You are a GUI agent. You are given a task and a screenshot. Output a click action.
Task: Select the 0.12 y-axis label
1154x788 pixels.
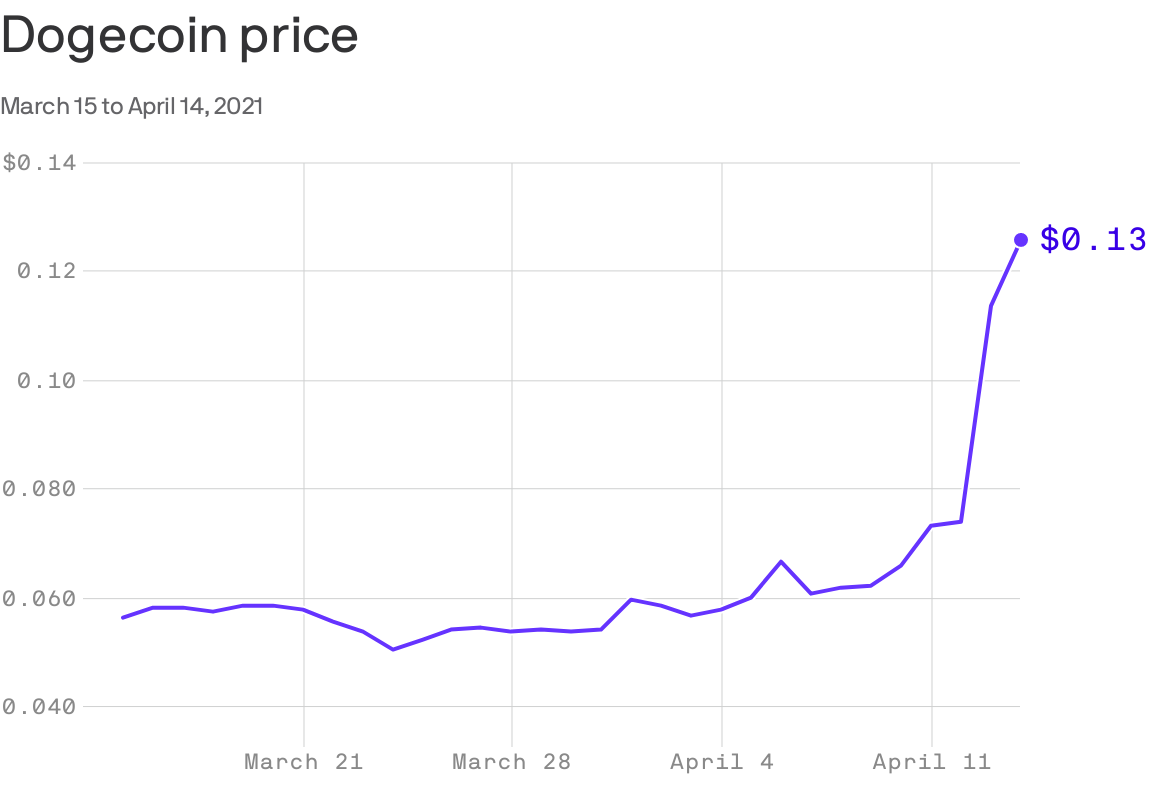52,271
